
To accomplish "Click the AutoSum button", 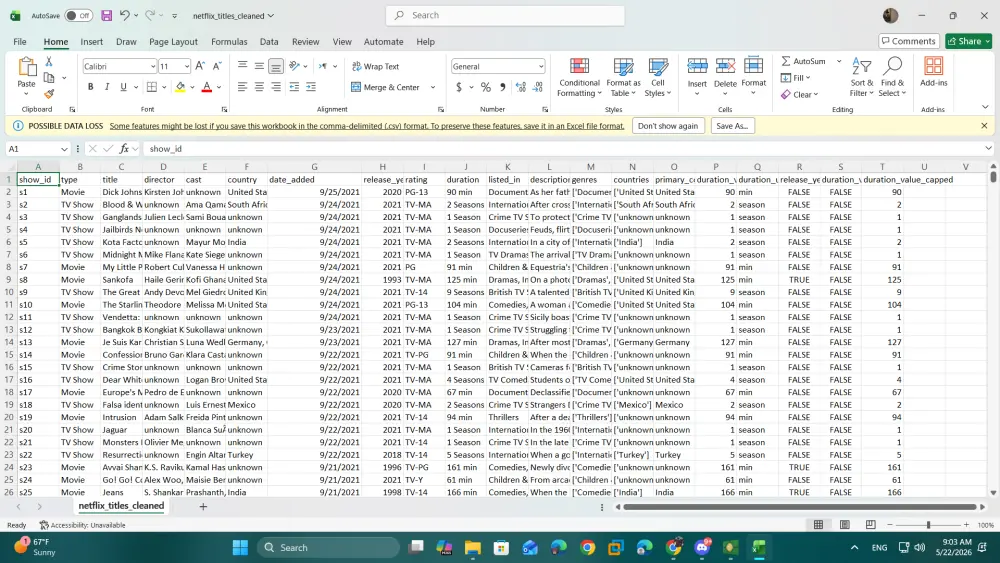I will pyautogui.click(x=804, y=61).
